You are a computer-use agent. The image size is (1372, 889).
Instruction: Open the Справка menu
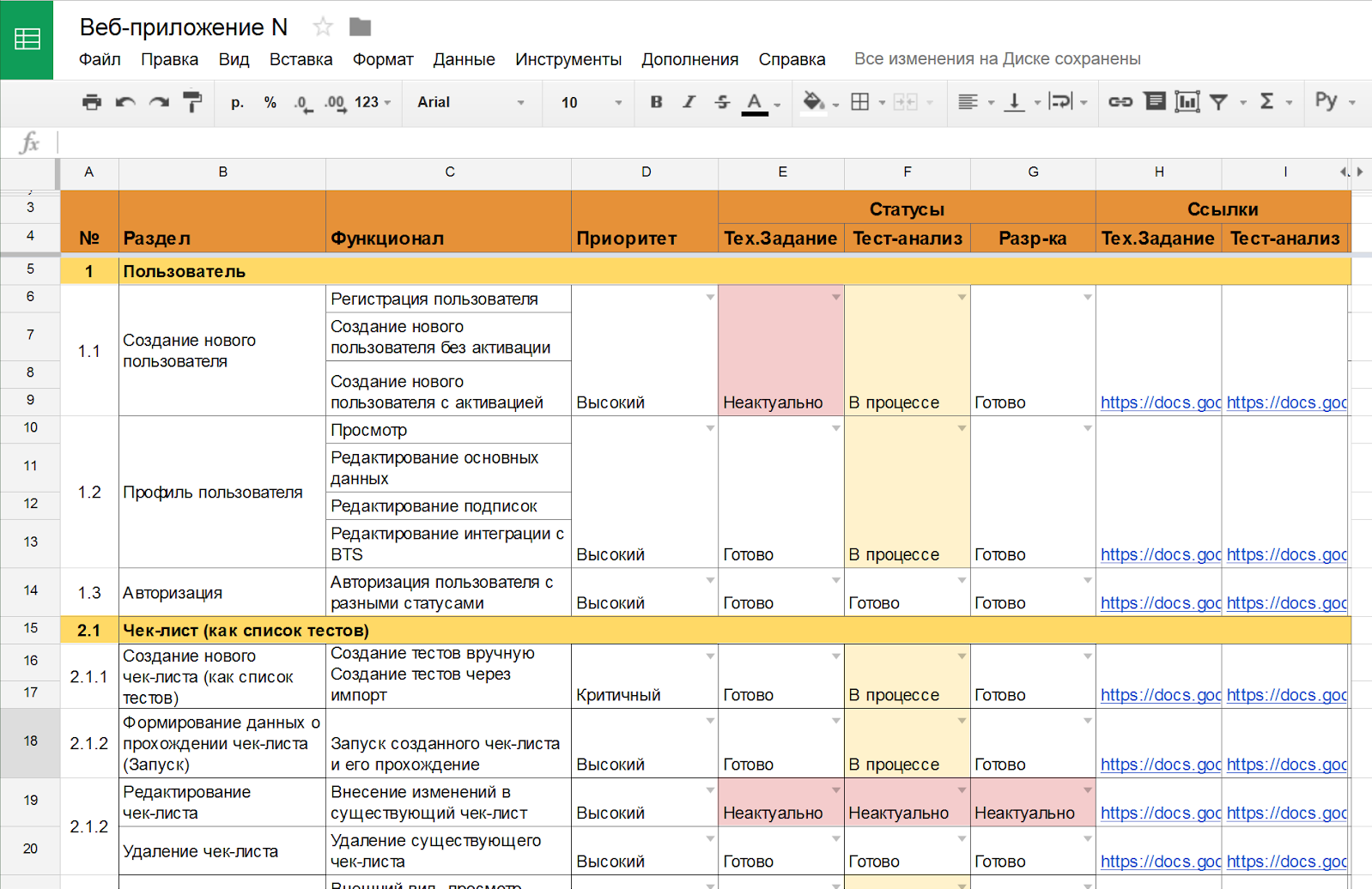pos(792,59)
